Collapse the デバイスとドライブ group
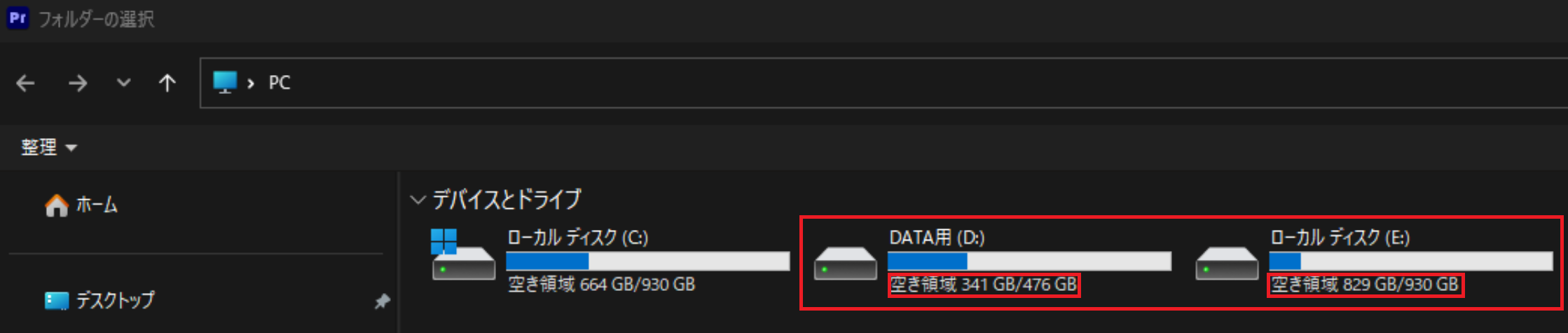The image size is (1568, 333). (x=418, y=201)
